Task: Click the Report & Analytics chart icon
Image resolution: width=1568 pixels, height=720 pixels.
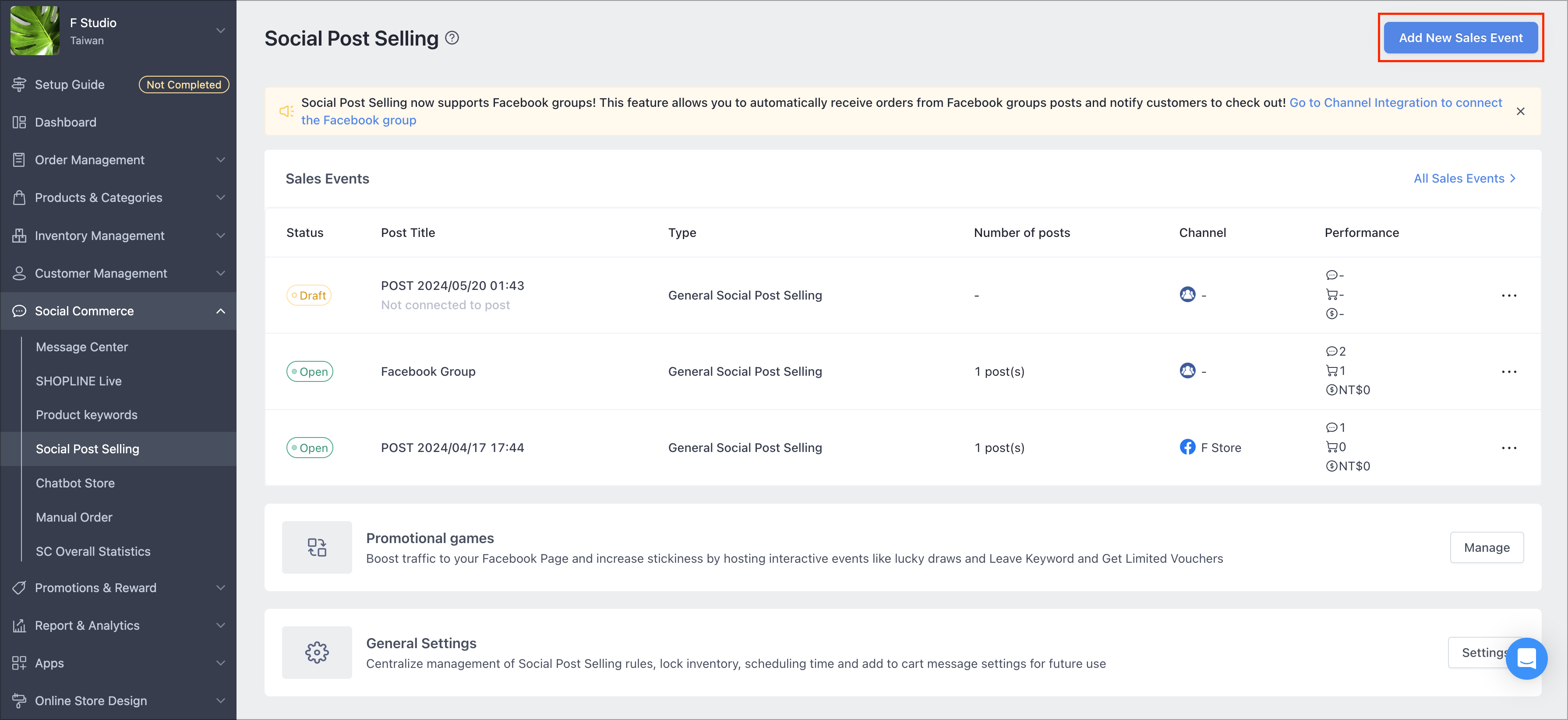Action: pyautogui.click(x=19, y=626)
